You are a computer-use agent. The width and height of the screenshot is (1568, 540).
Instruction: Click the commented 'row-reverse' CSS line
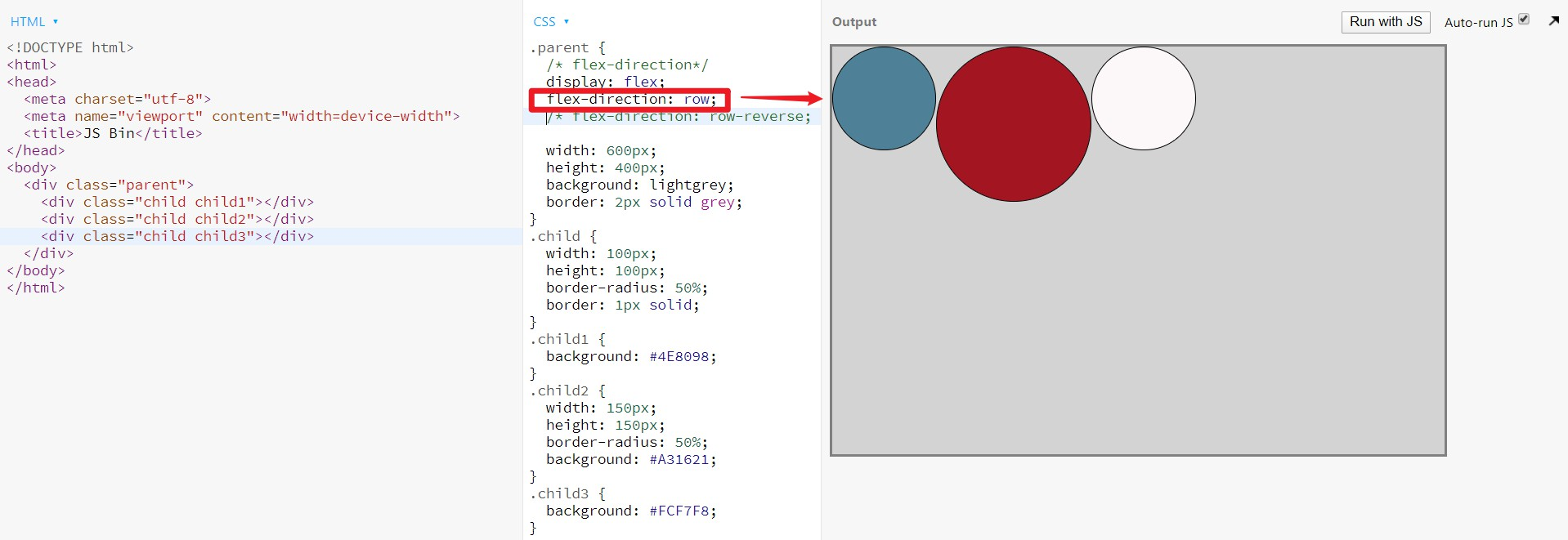[679, 117]
